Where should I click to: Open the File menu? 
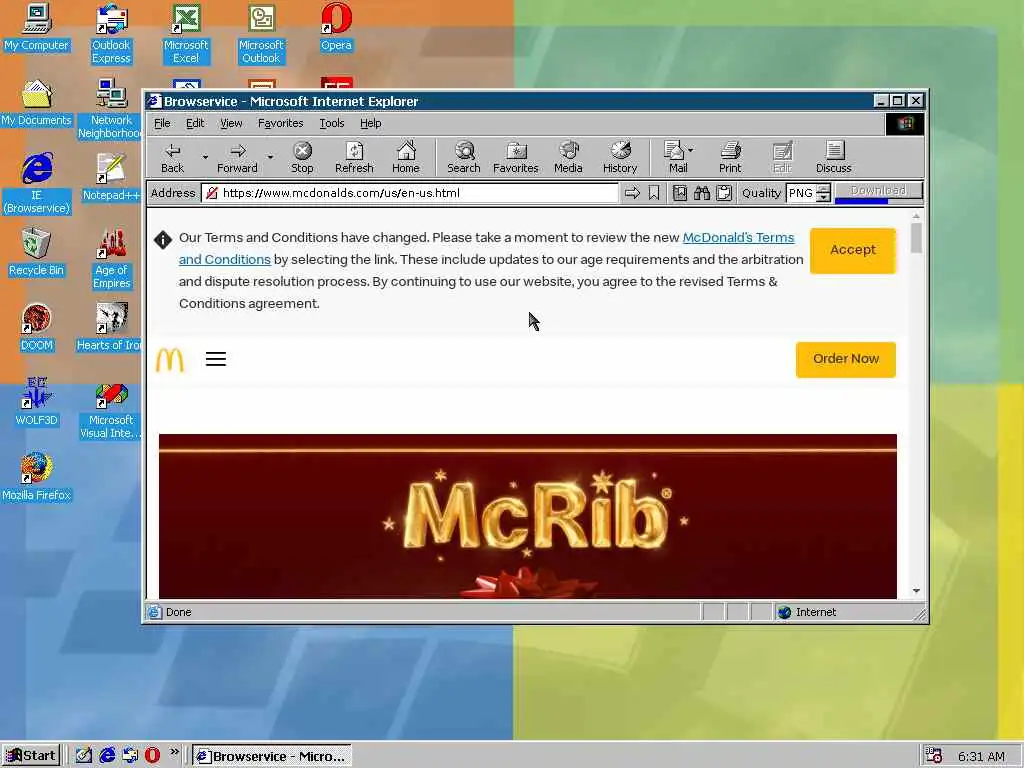pyautogui.click(x=162, y=123)
